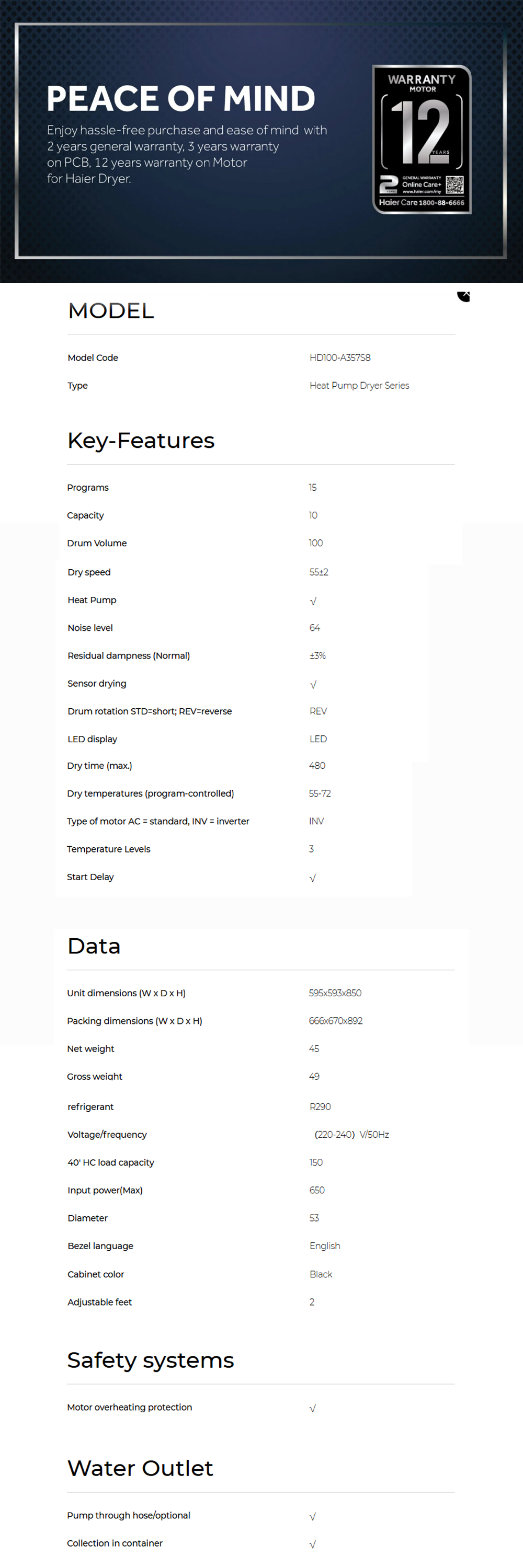Click the Motor overheating protection checkmark
The image size is (523, 1568).
point(312,1409)
